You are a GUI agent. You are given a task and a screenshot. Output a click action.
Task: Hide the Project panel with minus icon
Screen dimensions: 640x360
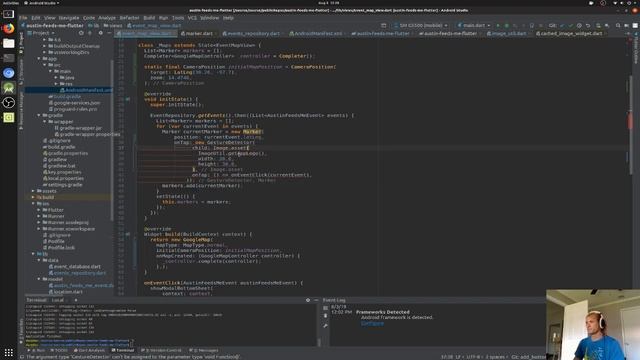[x=109, y=33]
